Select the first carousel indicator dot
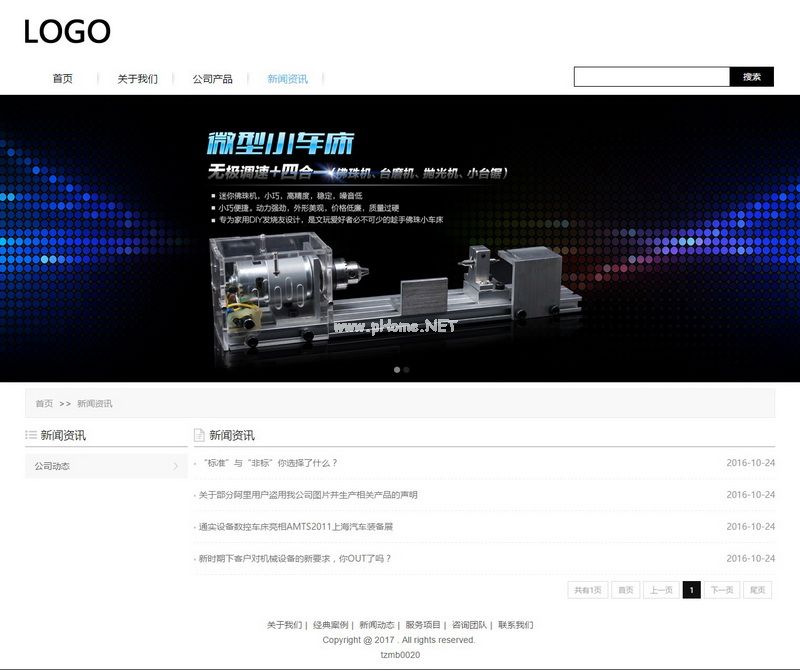This screenshot has height=670, width=800. pos(396,370)
